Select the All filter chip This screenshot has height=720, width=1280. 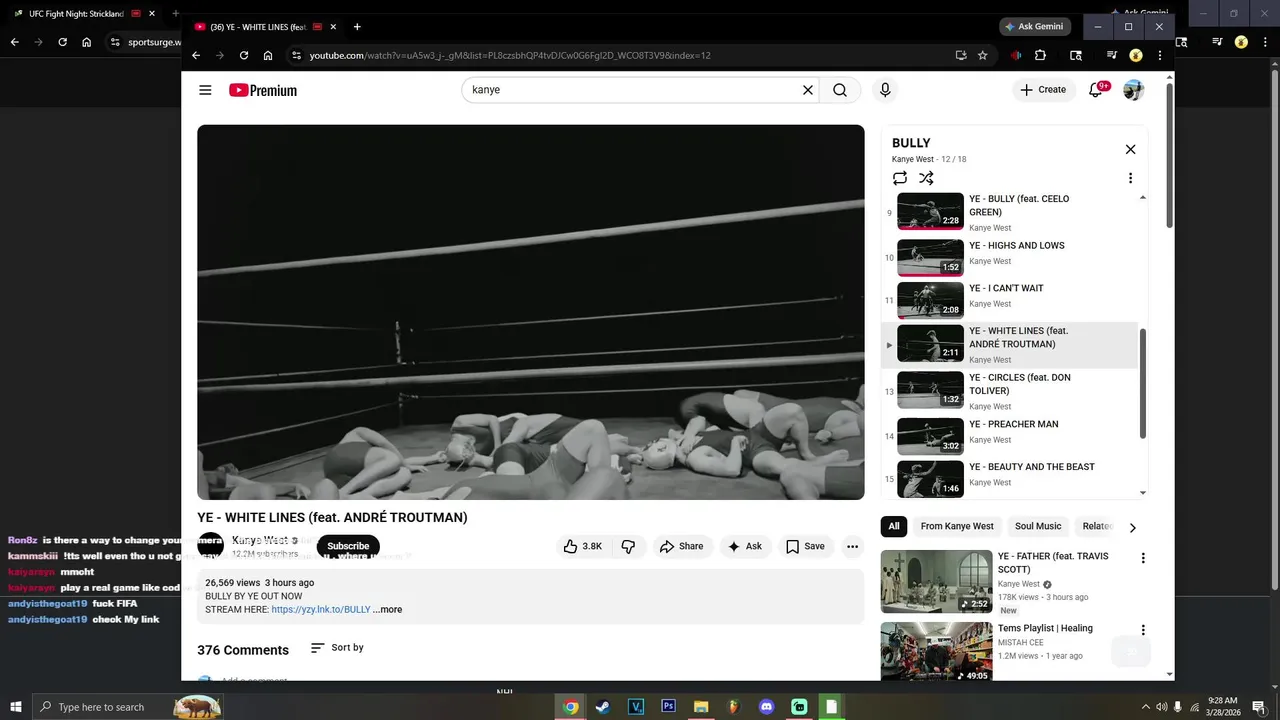pos(894,526)
